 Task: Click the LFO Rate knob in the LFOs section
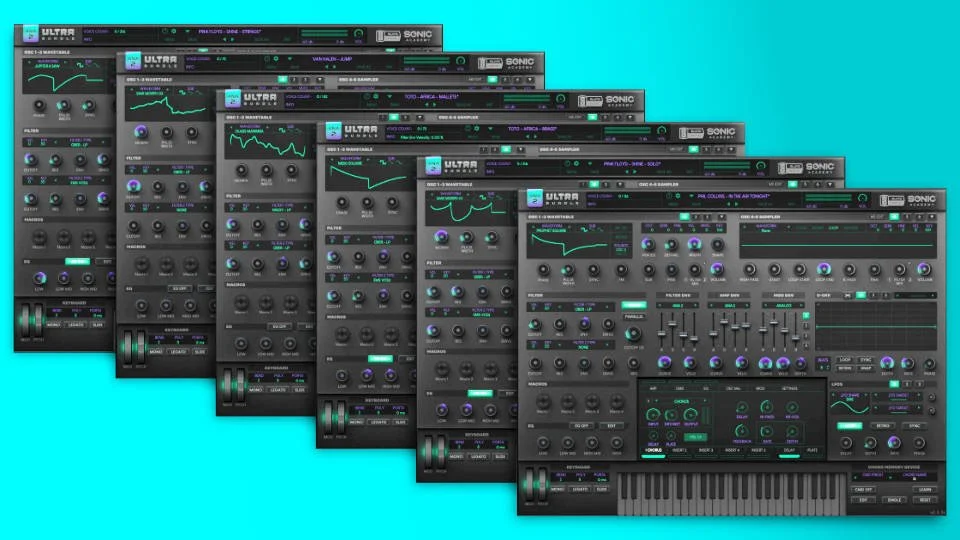click(894, 442)
